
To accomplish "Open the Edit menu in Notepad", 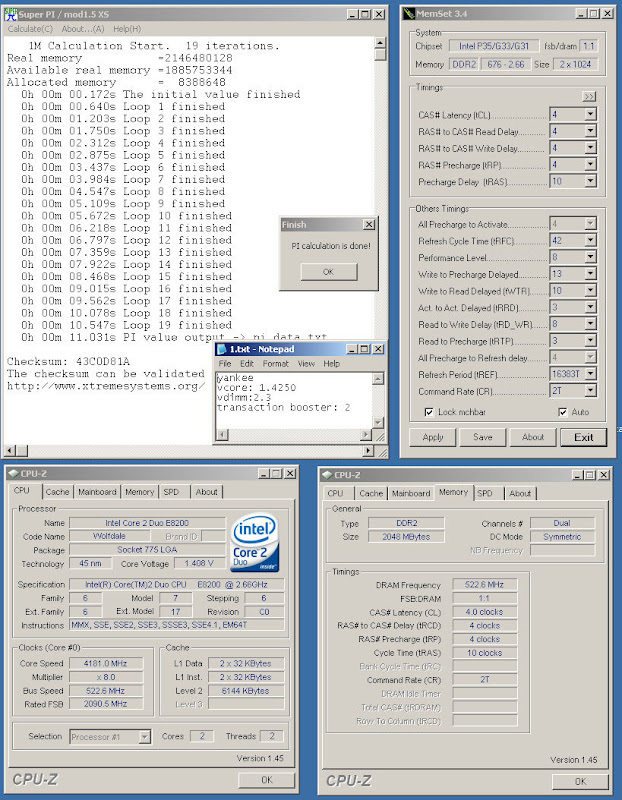I will point(246,364).
